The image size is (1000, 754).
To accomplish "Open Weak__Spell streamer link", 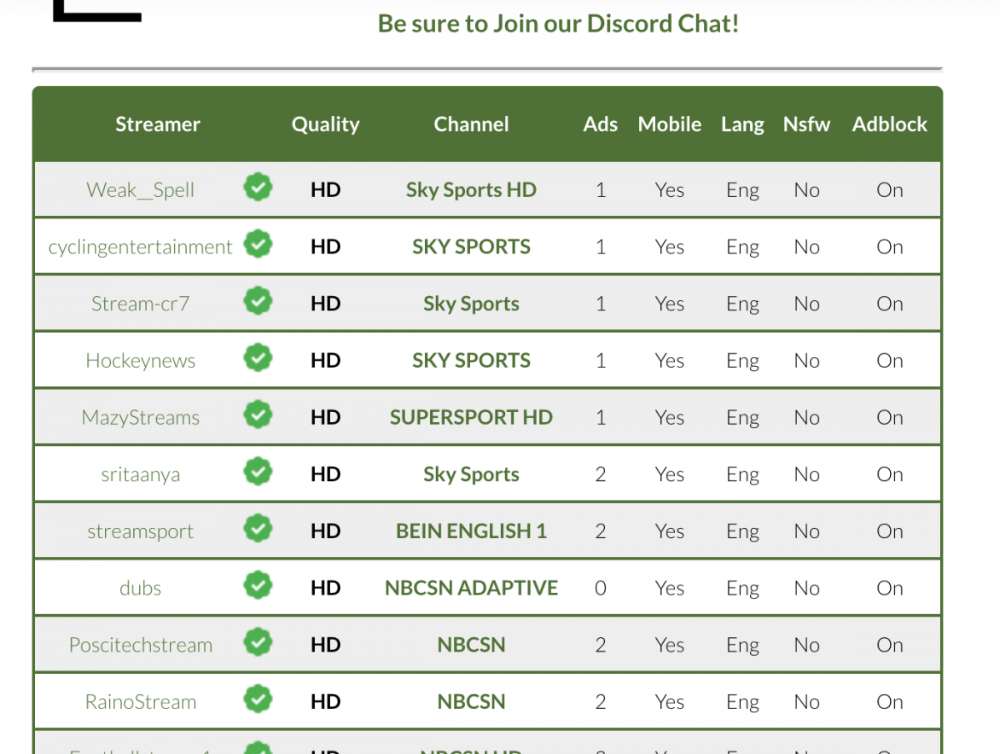I will [140, 190].
